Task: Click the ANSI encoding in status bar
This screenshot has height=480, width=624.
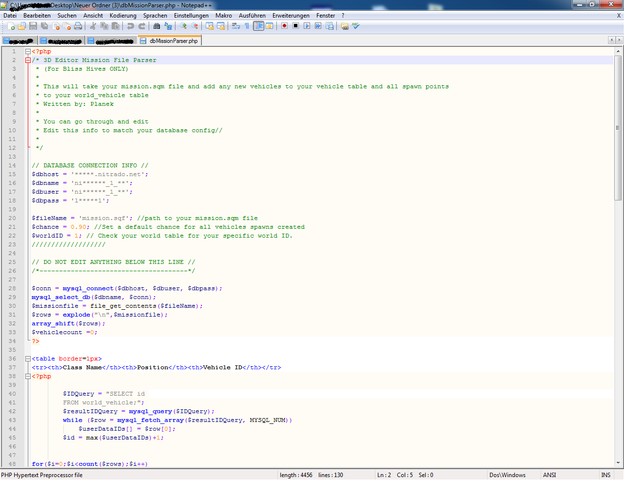Action: (549, 475)
